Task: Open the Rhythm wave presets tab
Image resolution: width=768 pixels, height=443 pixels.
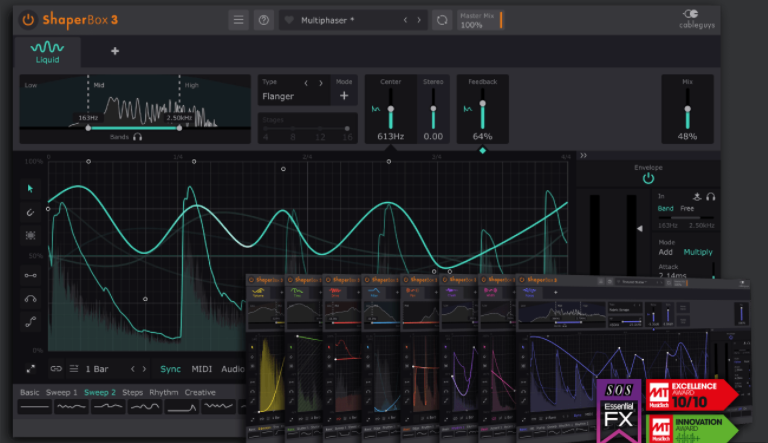Action: pos(164,393)
